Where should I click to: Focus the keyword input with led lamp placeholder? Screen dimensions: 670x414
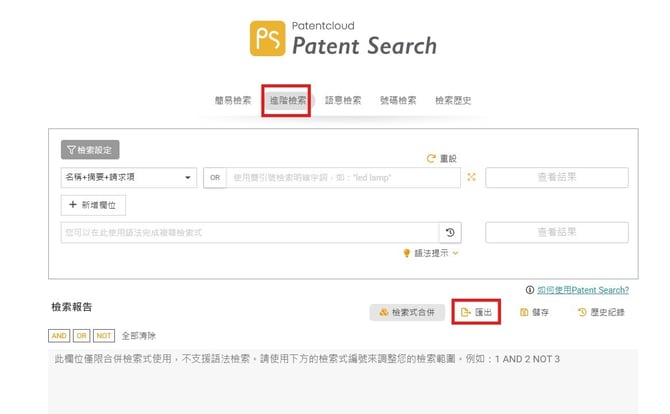click(x=344, y=178)
